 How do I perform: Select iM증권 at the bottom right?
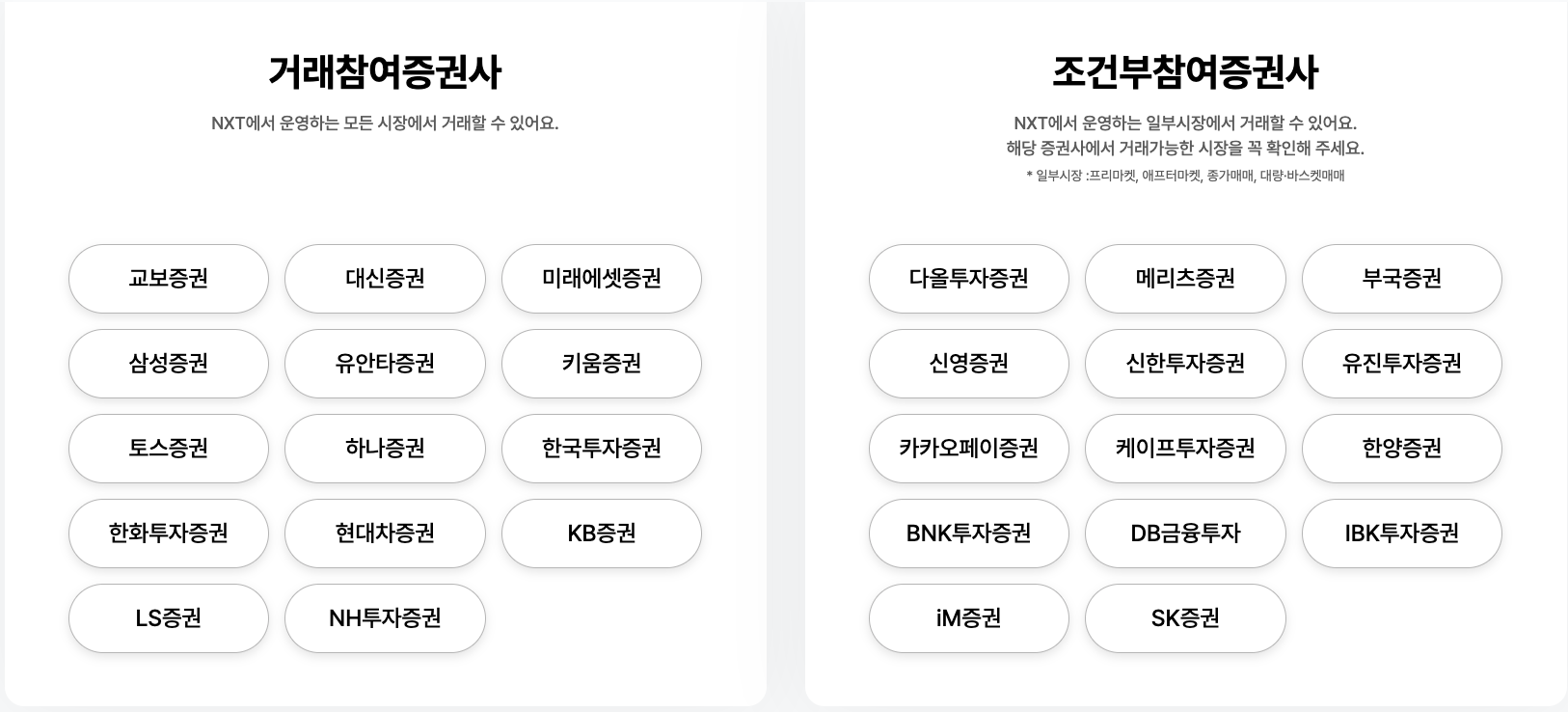[968, 618]
